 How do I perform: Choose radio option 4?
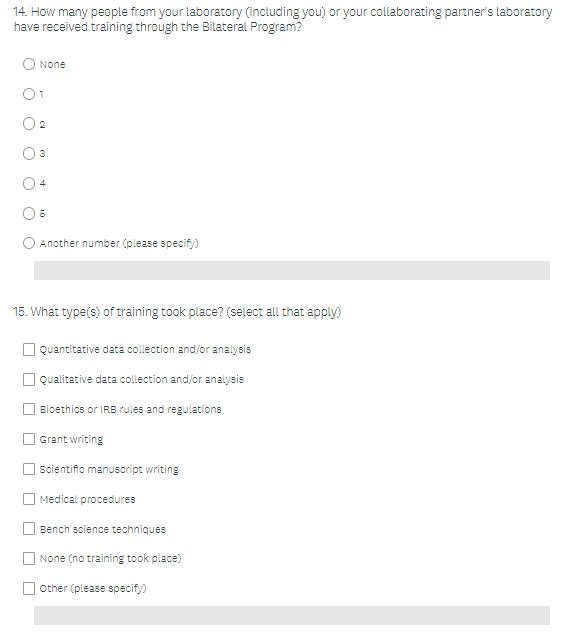click(x=29, y=183)
